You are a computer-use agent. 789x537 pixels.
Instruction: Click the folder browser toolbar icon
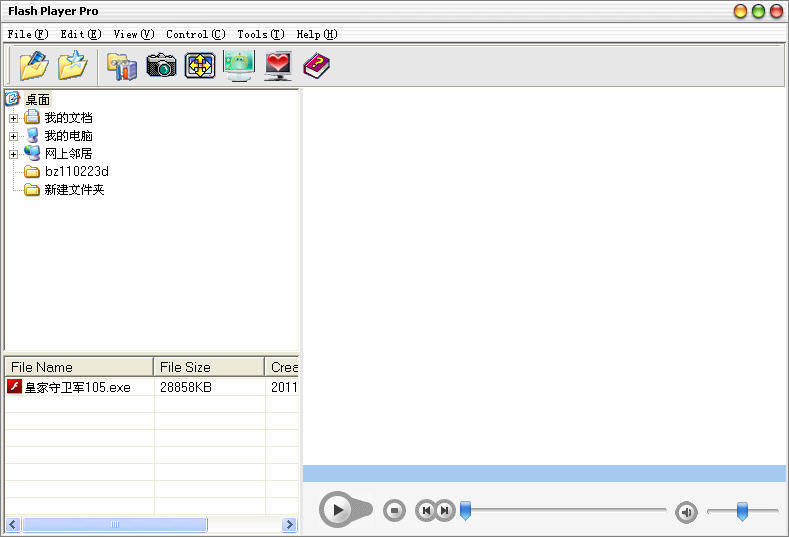(x=122, y=66)
